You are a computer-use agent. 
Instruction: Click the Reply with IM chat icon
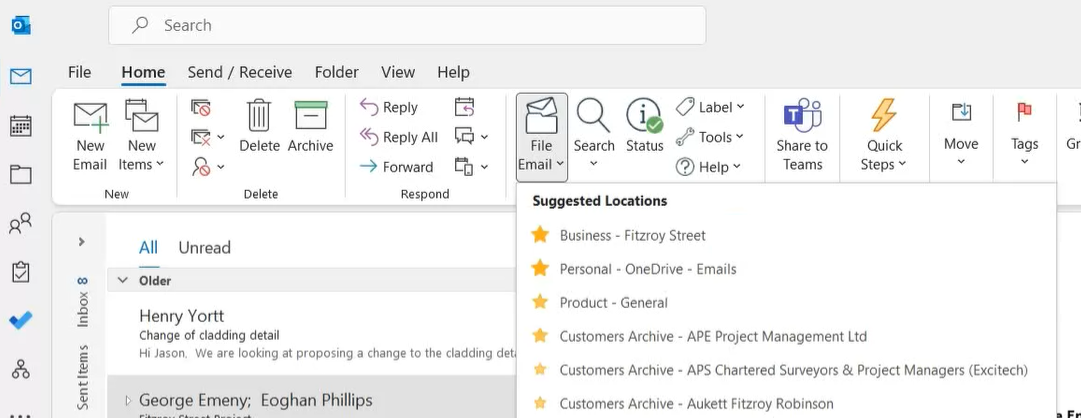pyautogui.click(x=465, y=137)
